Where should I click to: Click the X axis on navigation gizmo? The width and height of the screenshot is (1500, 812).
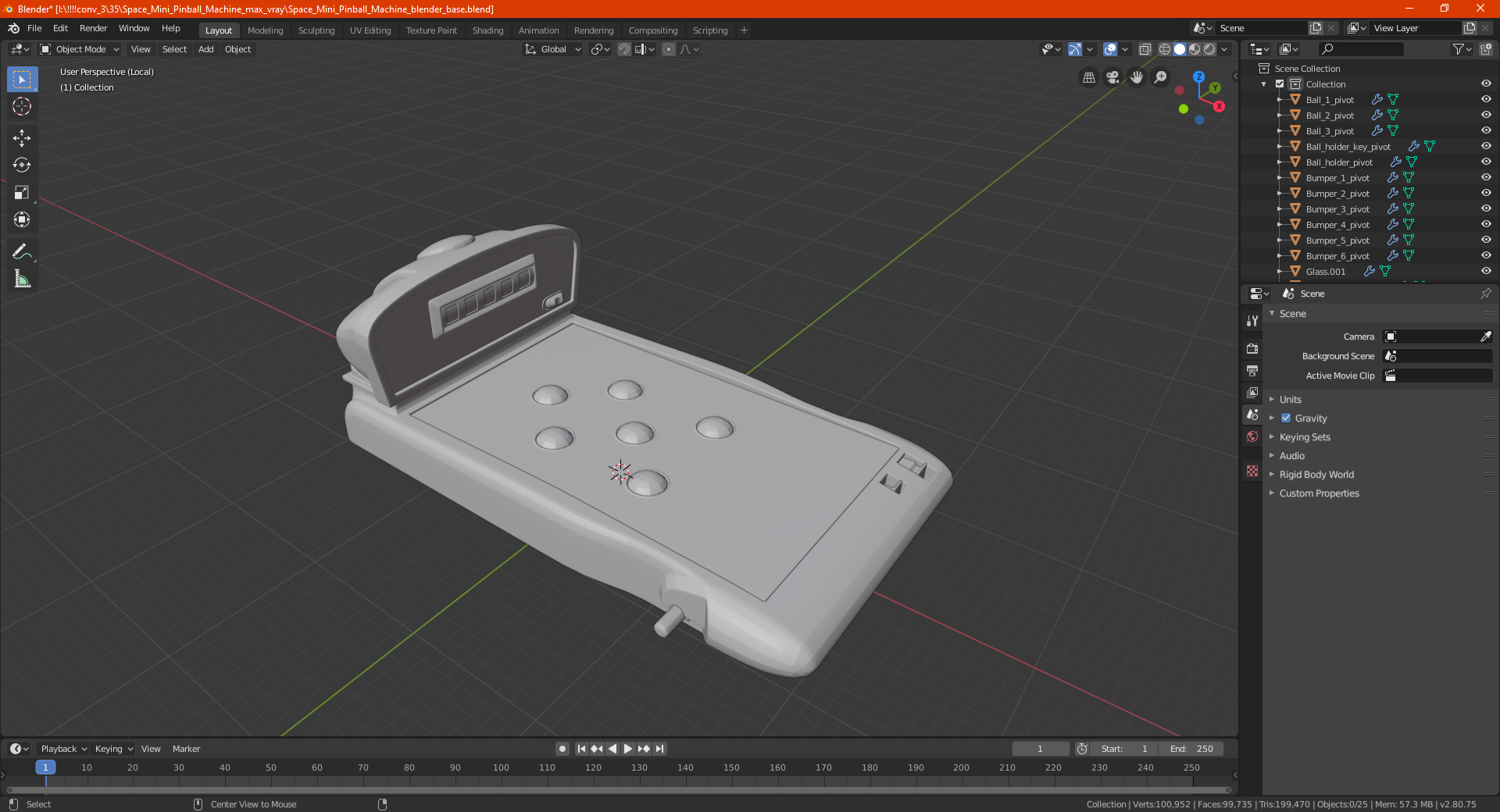(x=1219, y=106)
